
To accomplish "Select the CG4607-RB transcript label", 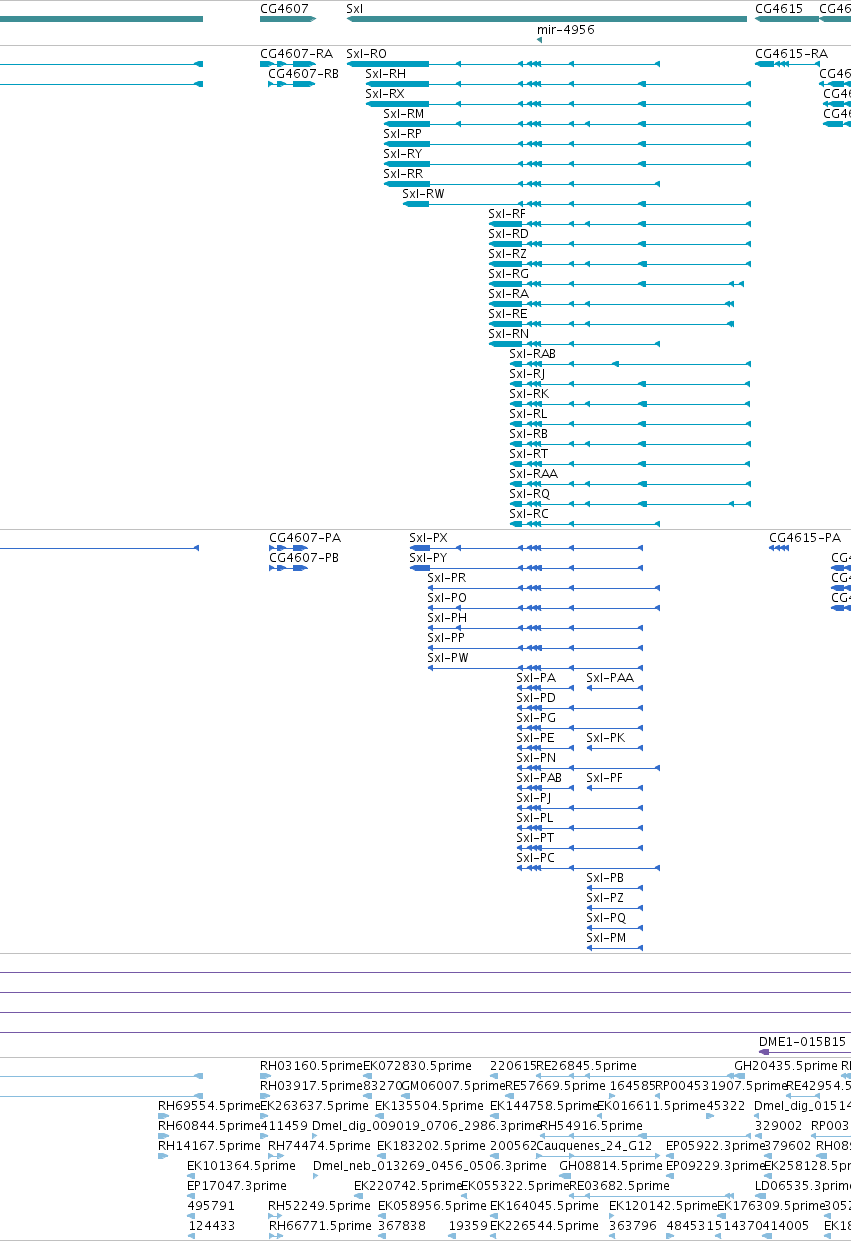I will [x=303, y=74].
